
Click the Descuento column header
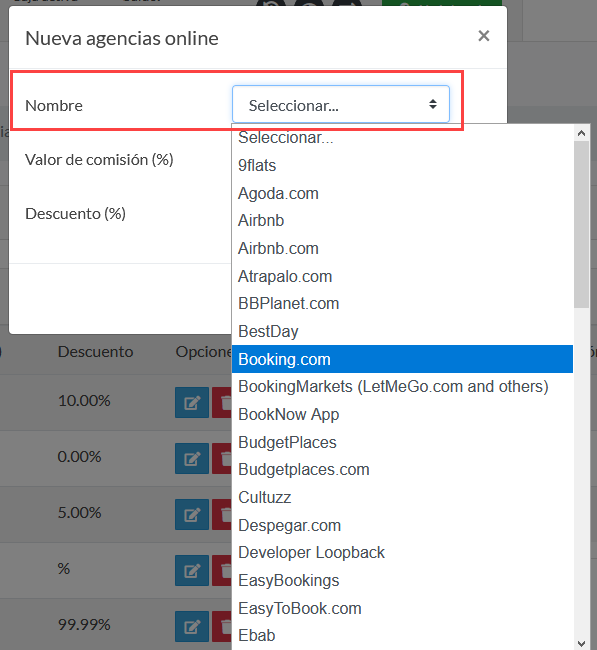pos(95,352)
